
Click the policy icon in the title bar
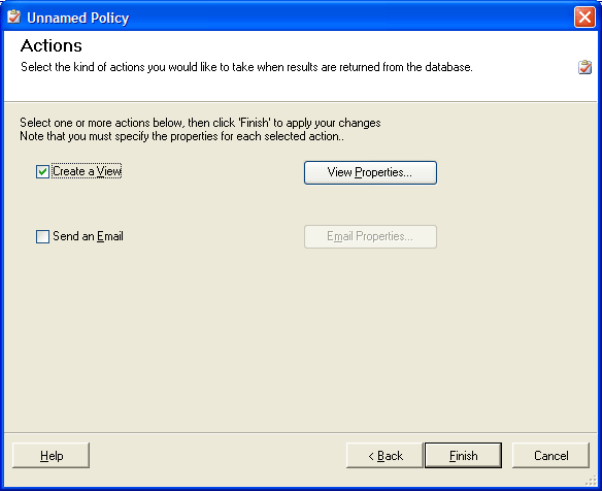tap(14, 17)
